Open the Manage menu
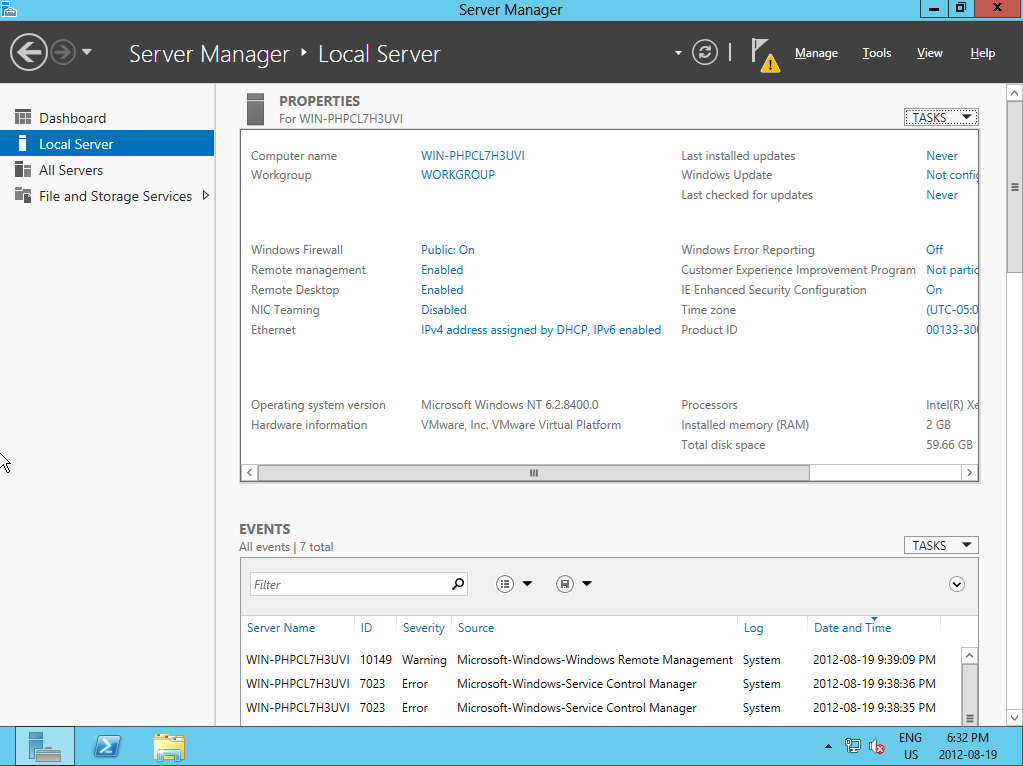The image size is (1023, 766). [x=816, y=53]
